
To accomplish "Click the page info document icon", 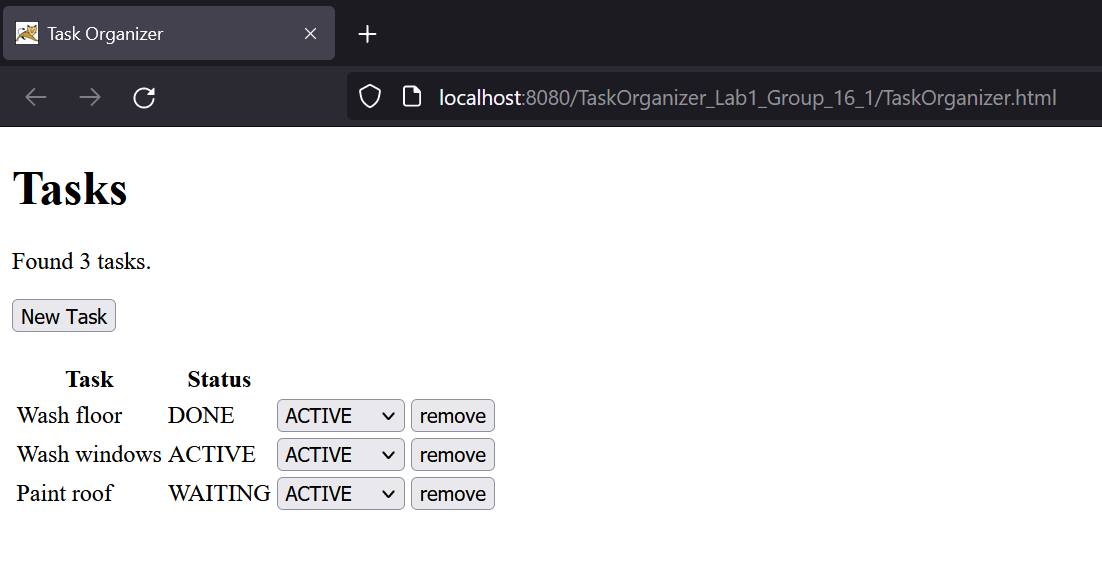I will click(412, 97).
